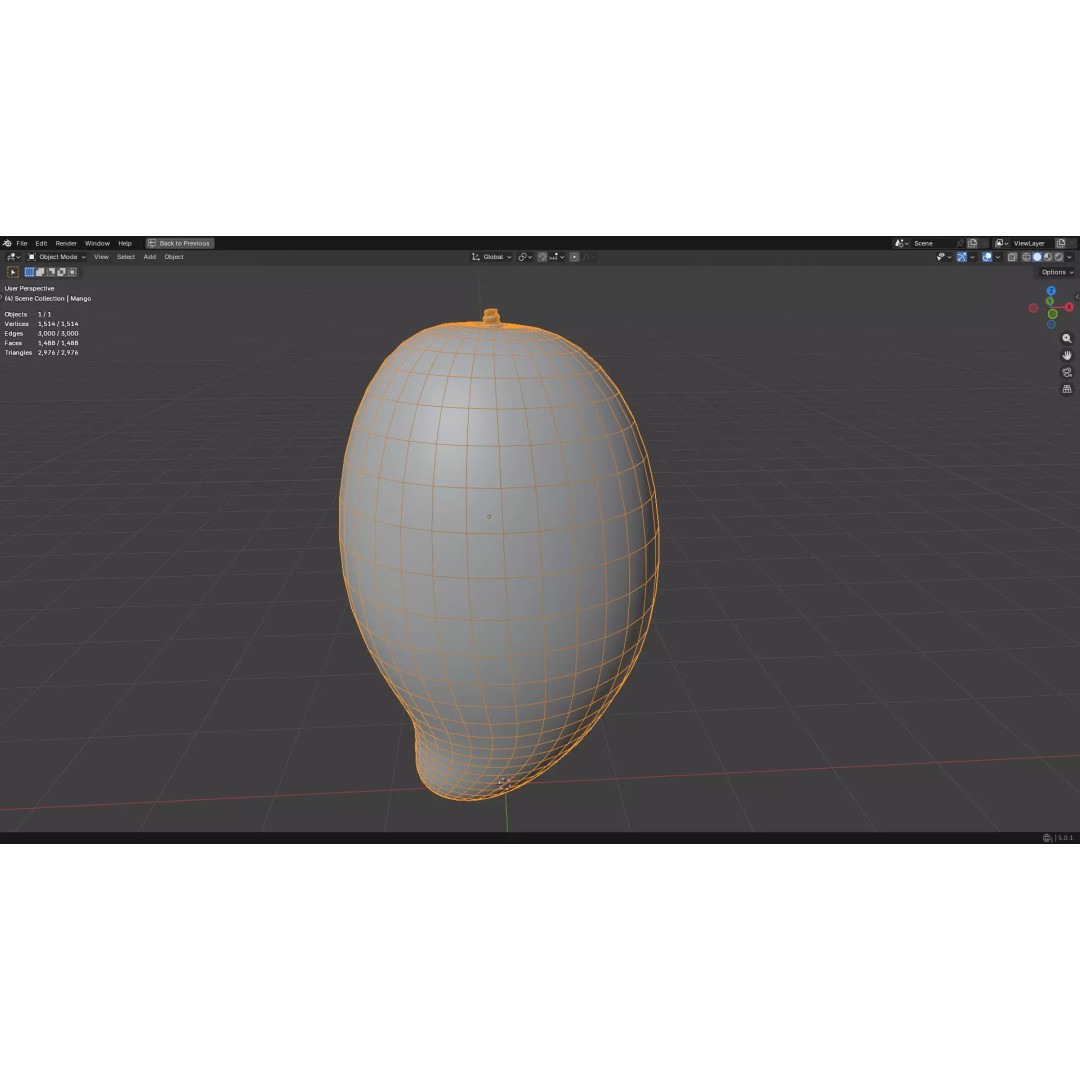Pin the scene to workspace

[959, 243]
